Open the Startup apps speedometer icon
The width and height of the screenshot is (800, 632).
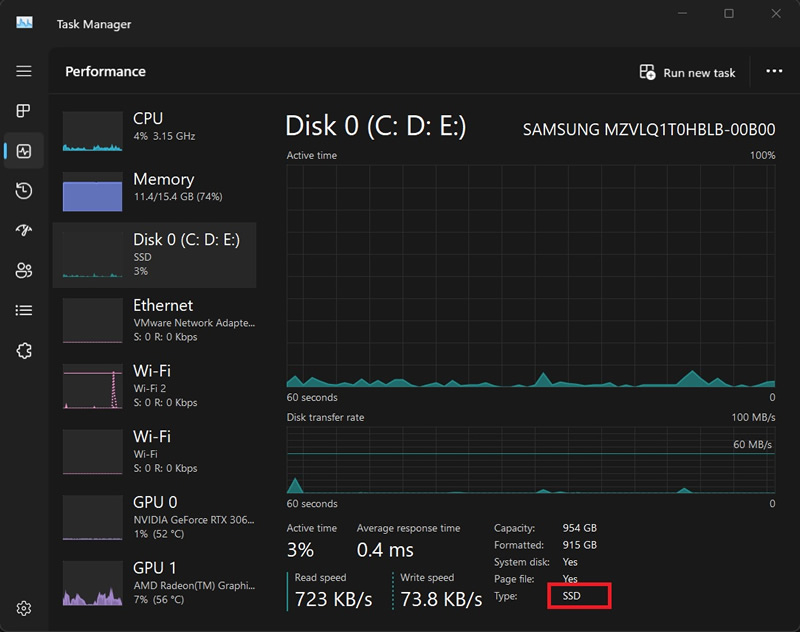(x=24, y=231)
